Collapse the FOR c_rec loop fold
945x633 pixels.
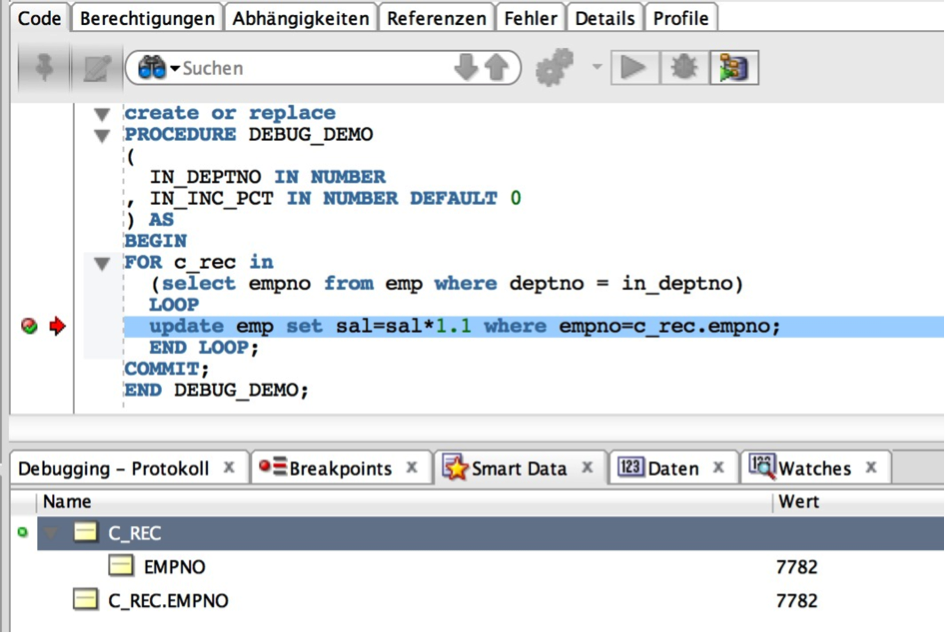102,263
